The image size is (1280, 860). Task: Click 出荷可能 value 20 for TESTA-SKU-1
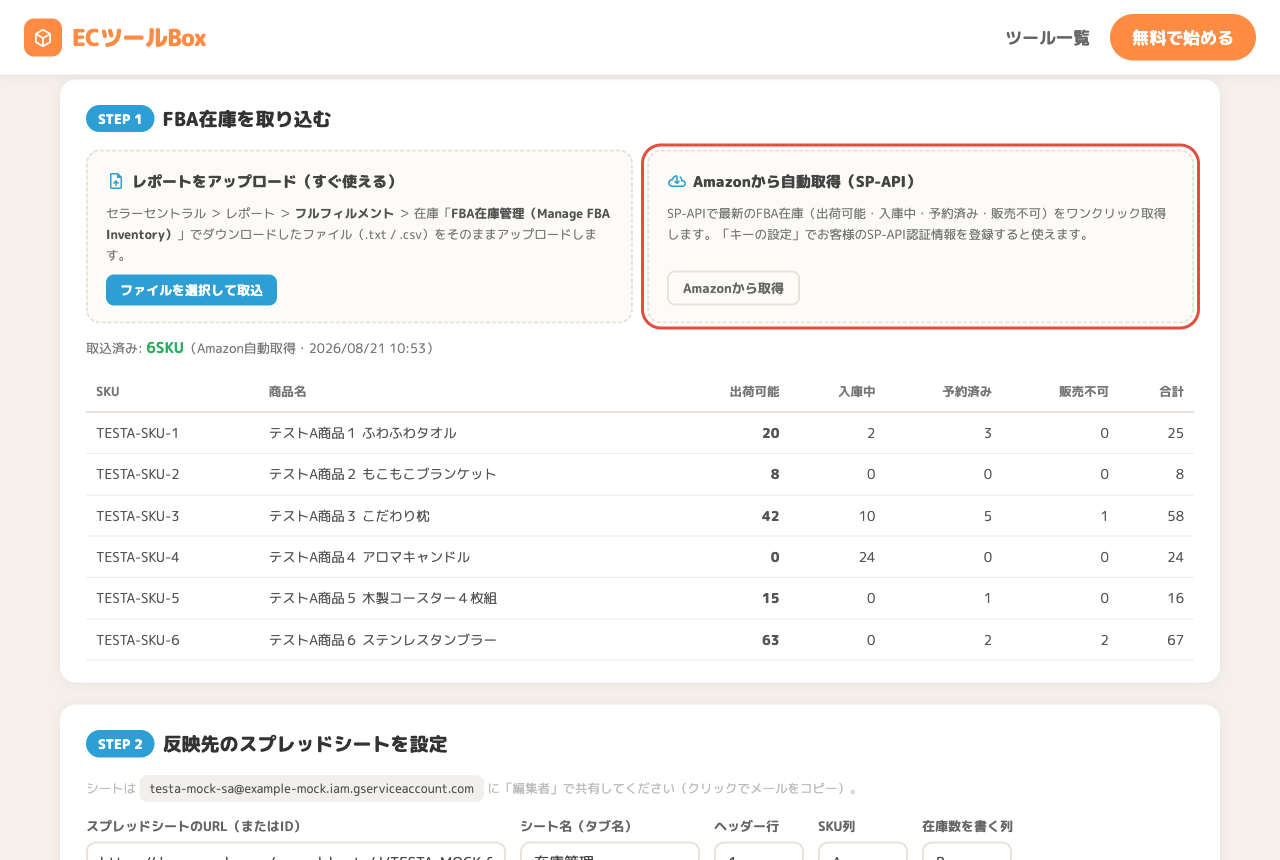click(770, 433)
